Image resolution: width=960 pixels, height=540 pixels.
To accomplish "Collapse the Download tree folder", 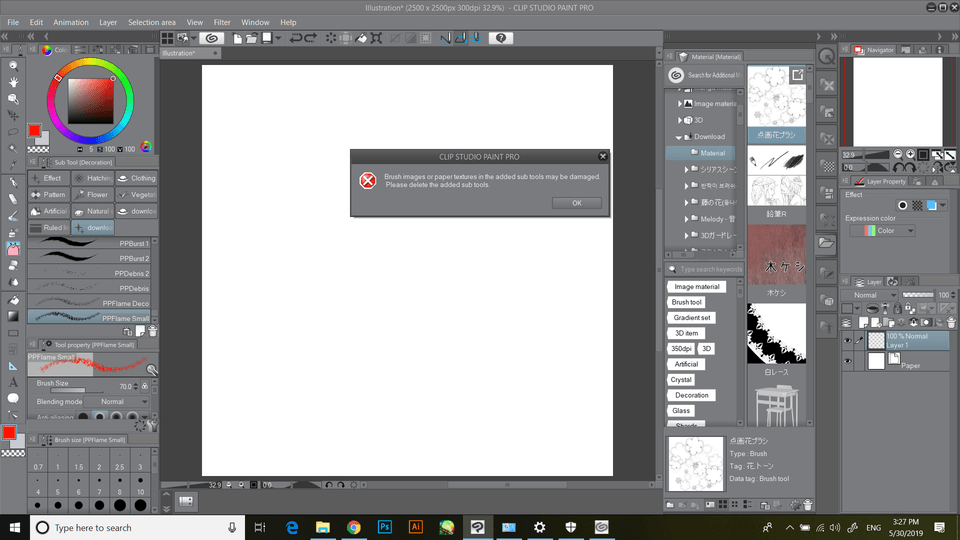I will coord(679,137).
